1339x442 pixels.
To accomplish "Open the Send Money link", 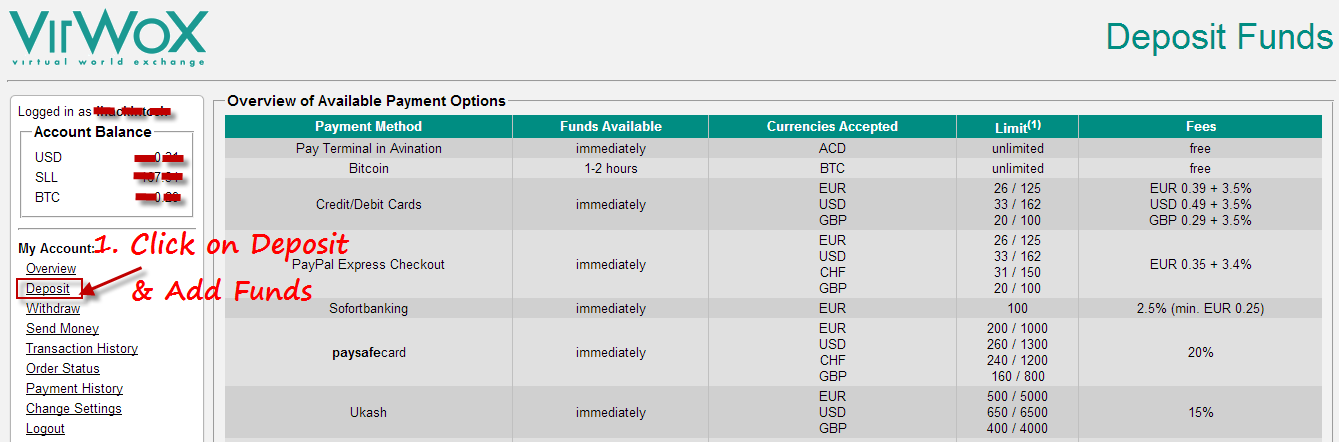I will 62,329.
